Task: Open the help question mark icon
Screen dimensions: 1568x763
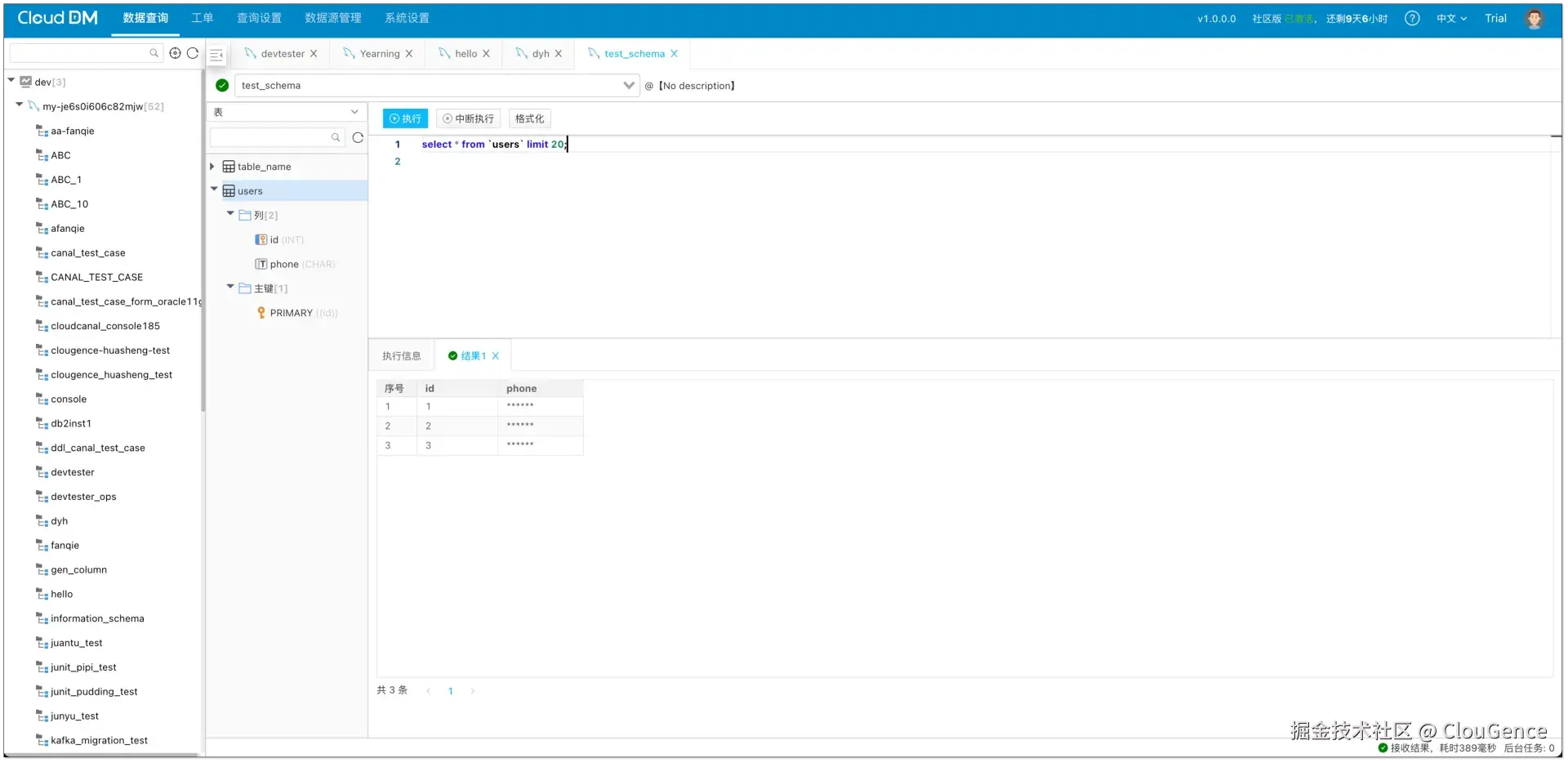Action: (1412, 18)
